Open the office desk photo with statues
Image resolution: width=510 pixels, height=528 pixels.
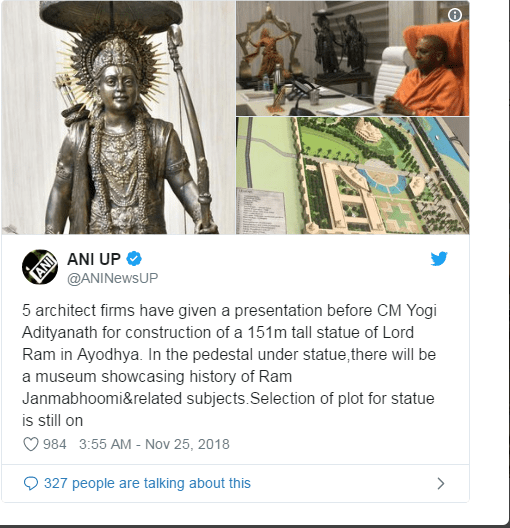(352, 58)
